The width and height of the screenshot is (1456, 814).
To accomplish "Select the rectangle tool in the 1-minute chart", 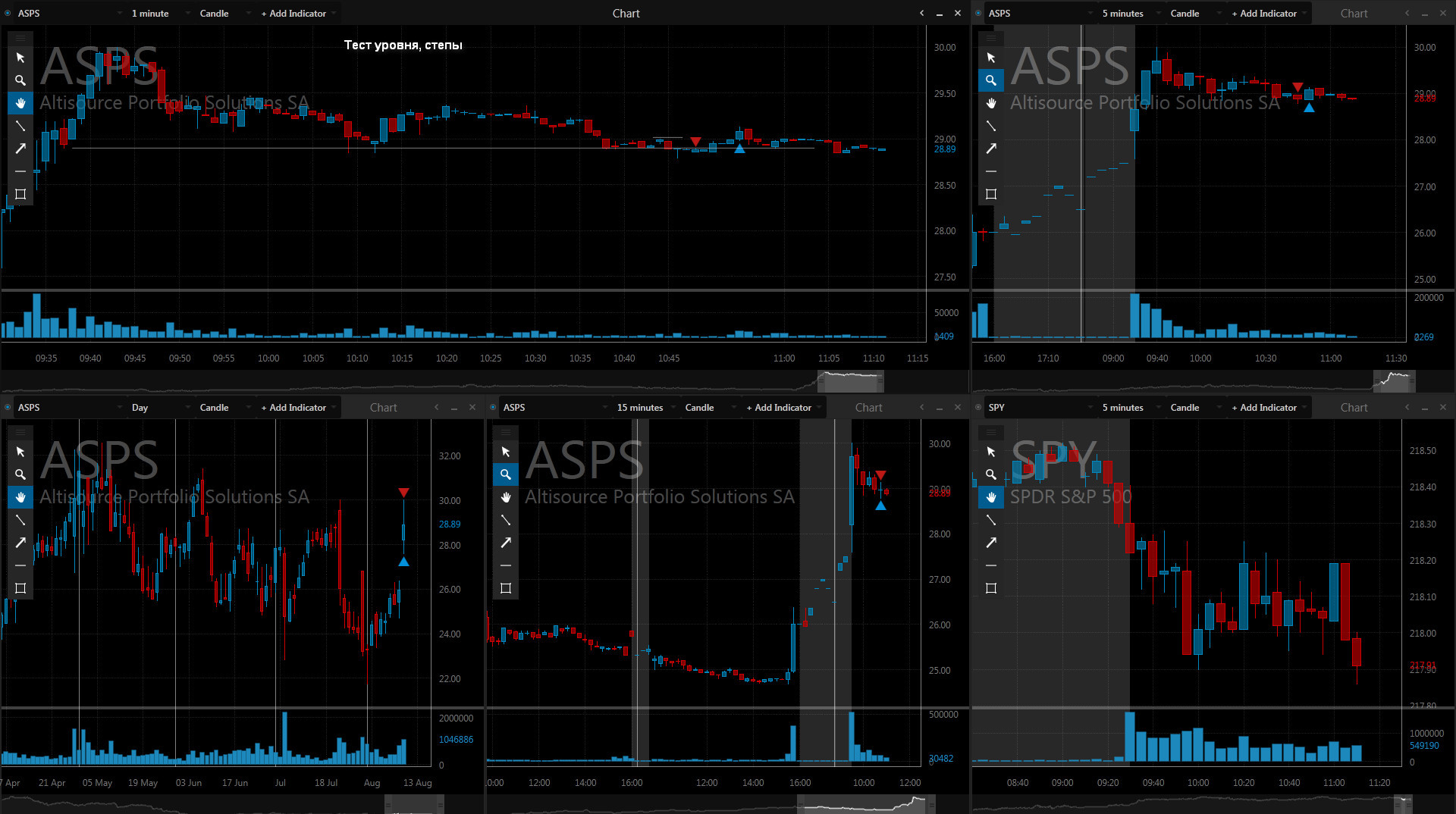I will tap(20, 194).
